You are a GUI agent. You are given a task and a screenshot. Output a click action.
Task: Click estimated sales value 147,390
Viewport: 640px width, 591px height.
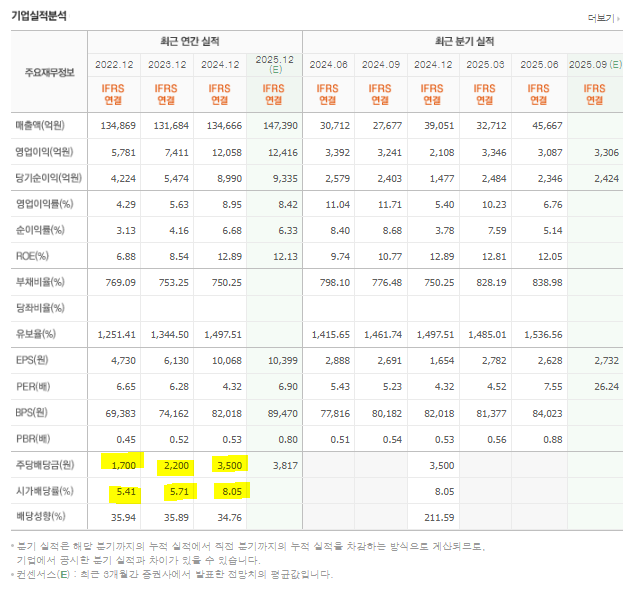tap(280, 126)
